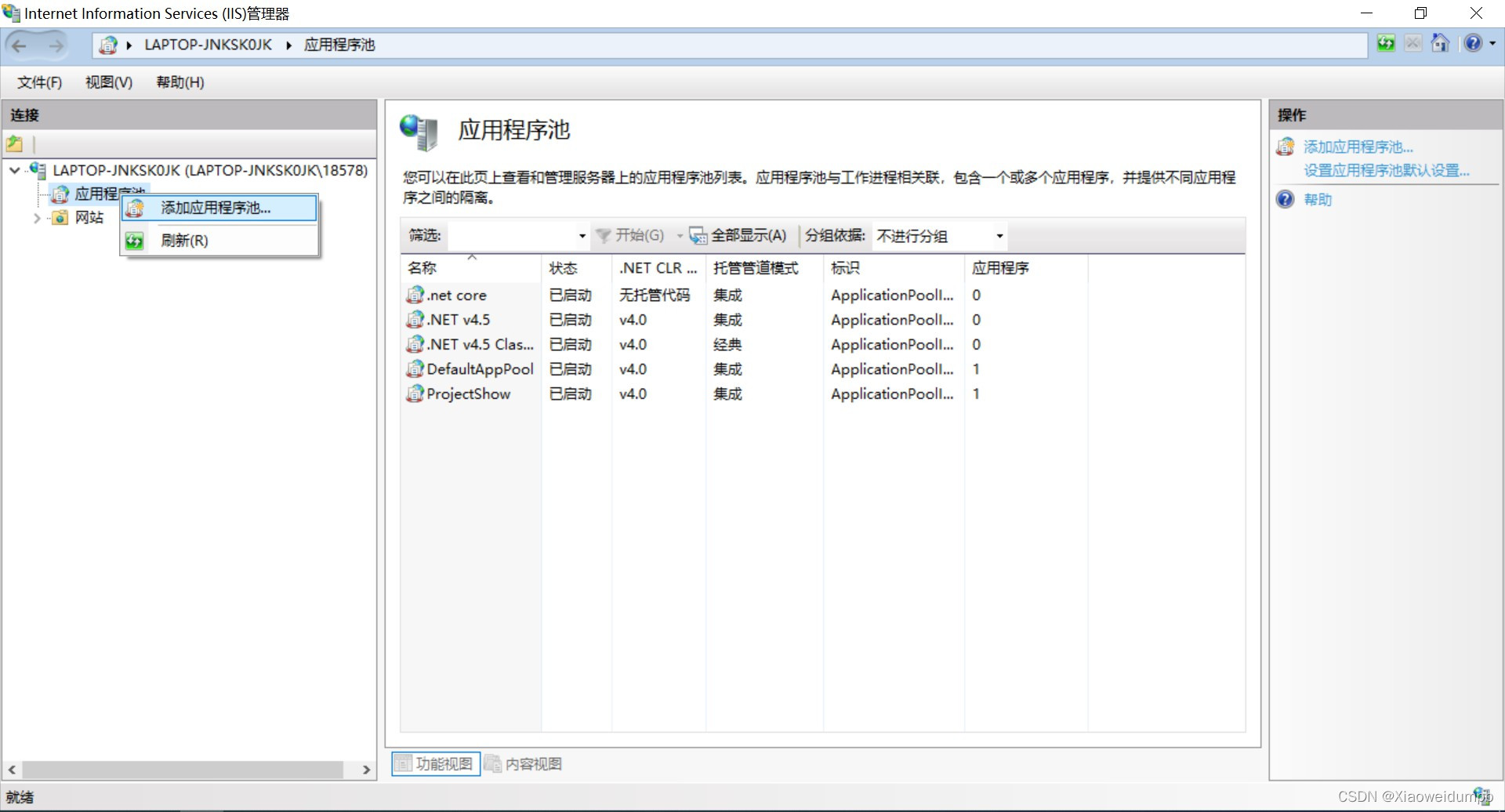Click the breadcrumb arrow after LAPTOP-JNKSK0JK
The image size is (1505, 812).
tap(289, 45)
